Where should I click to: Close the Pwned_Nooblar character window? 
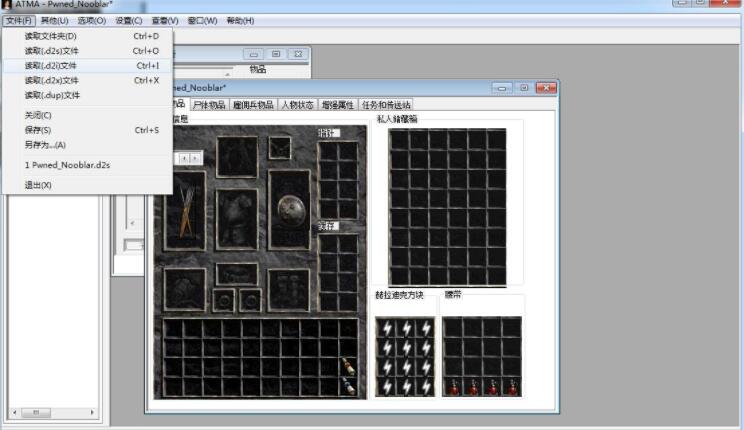click(546, 88)
